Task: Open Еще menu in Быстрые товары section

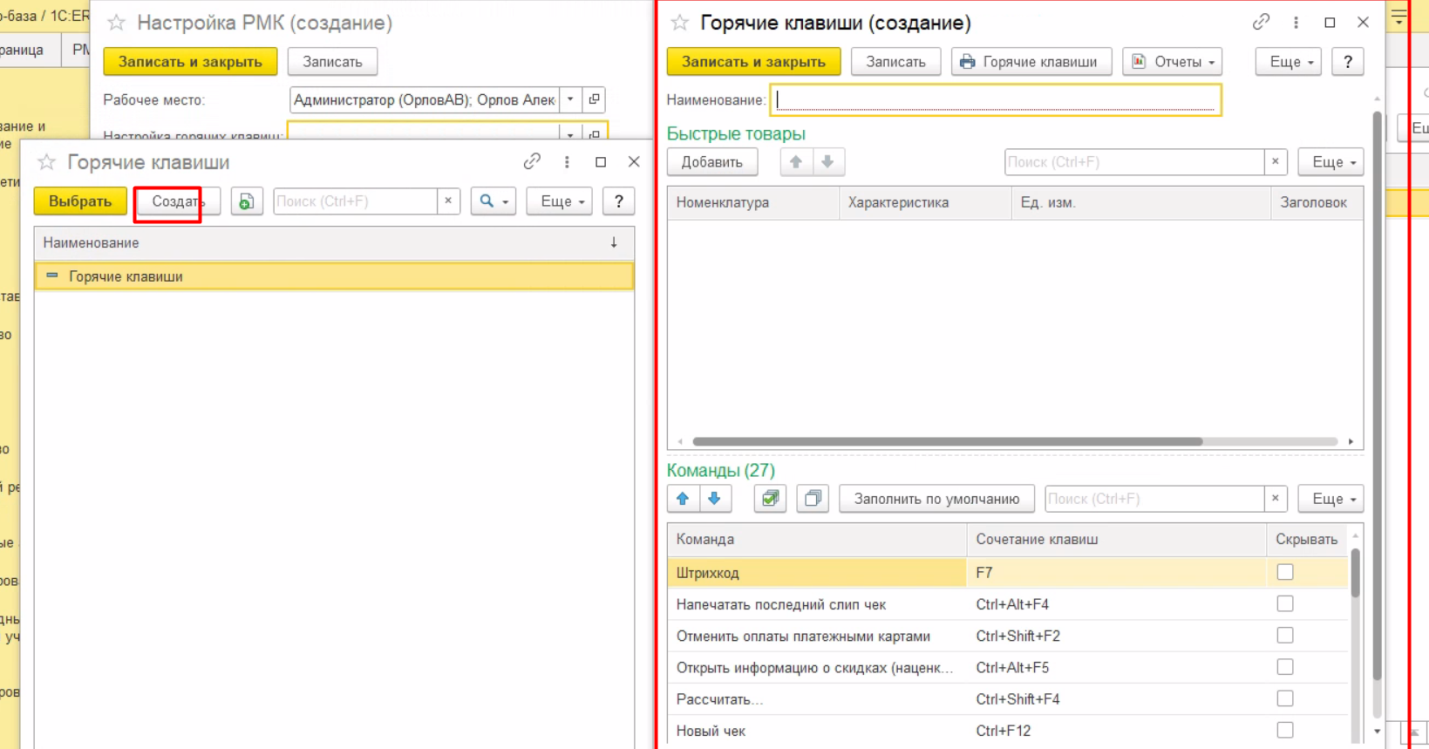Action: pos(1331,162)
